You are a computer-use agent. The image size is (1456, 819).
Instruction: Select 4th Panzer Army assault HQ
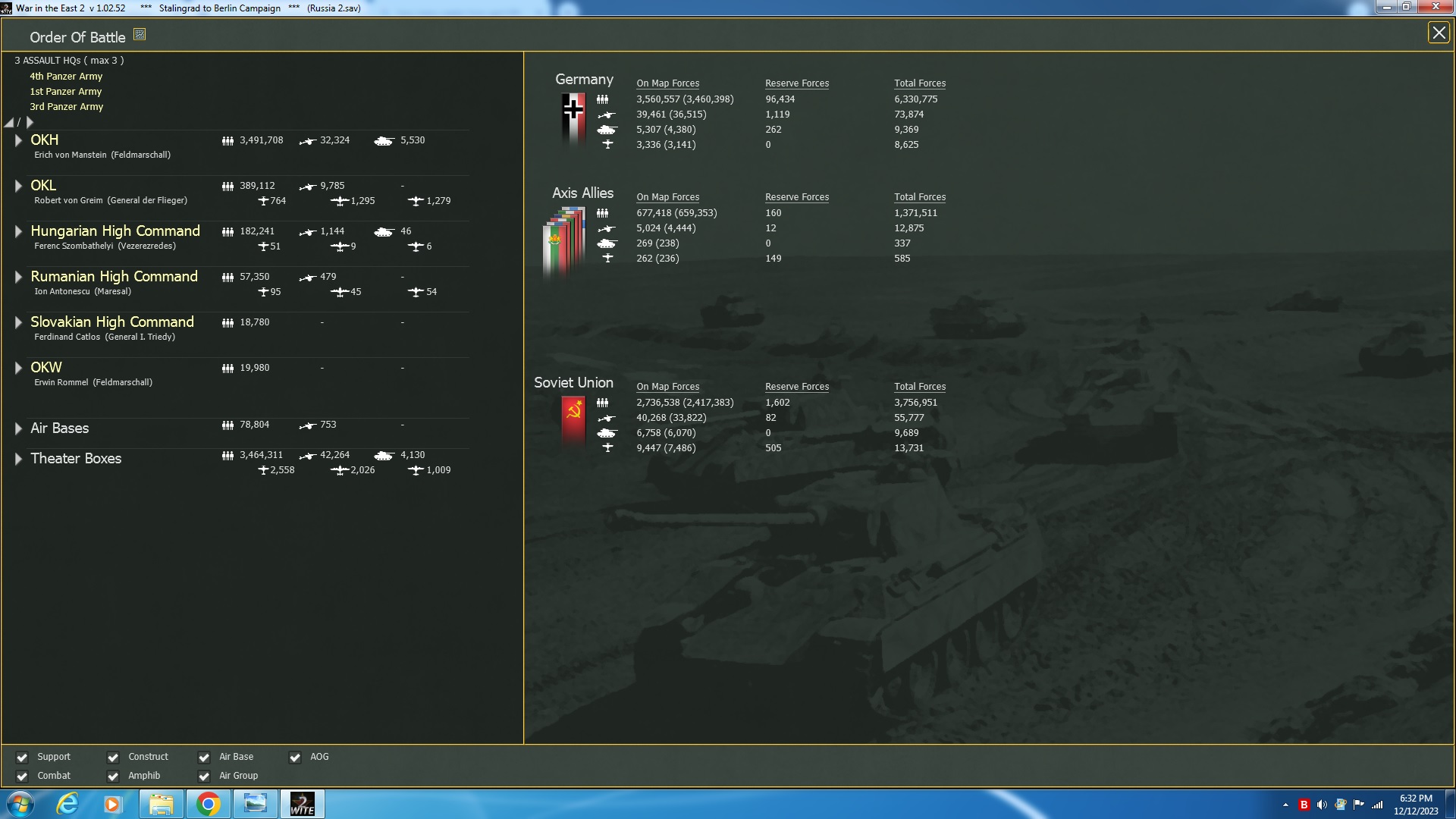point(66,77)
